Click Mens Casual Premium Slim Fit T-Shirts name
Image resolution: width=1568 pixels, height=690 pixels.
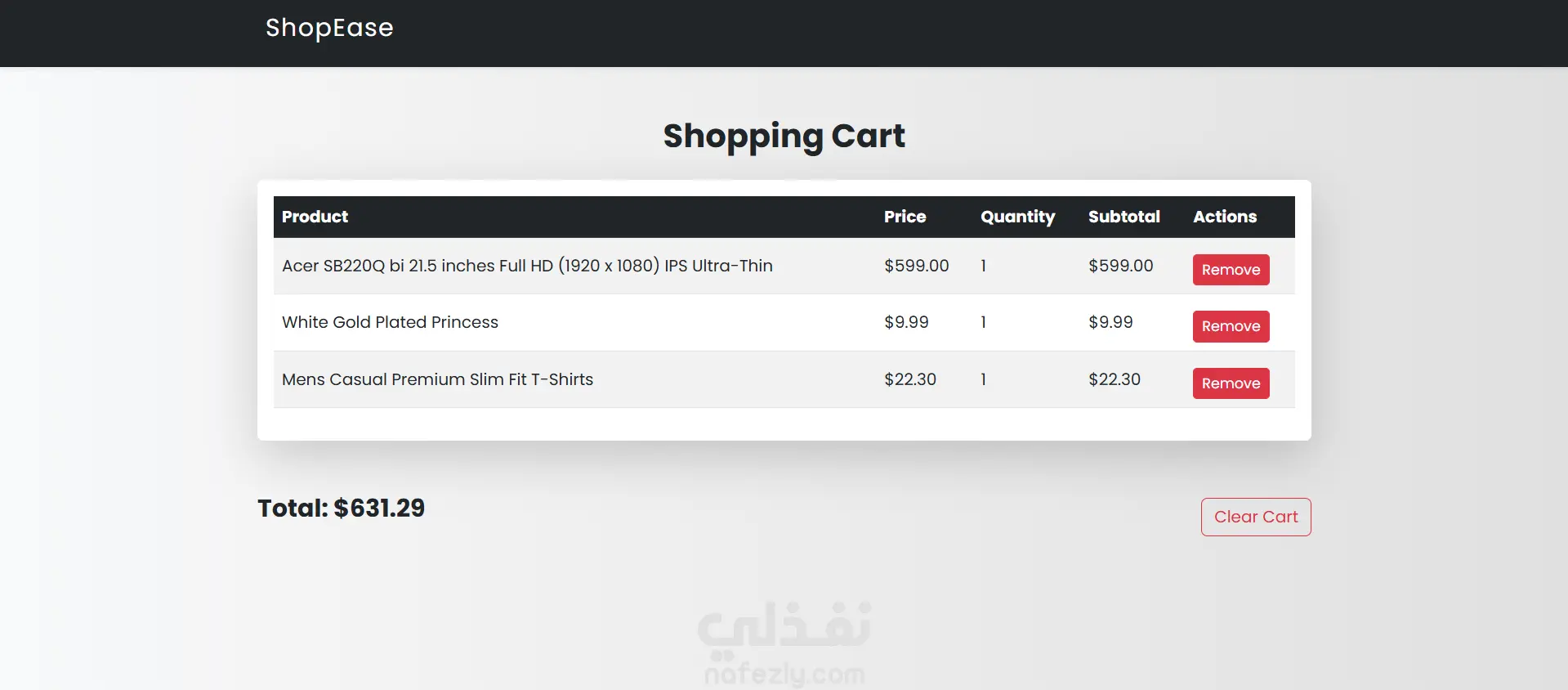(437, 379)
